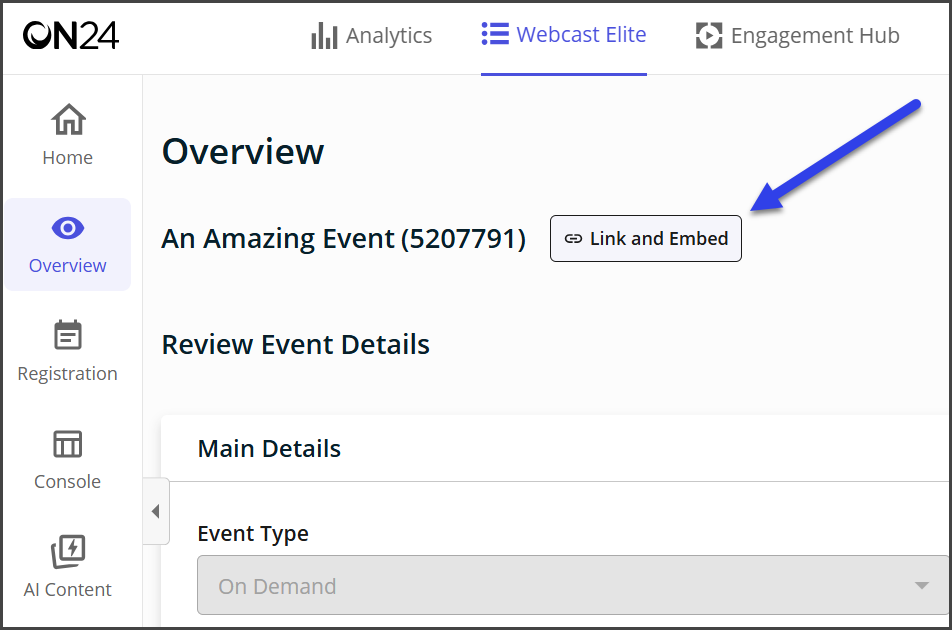Click the Webcast Elite list icon

[495, 34]
